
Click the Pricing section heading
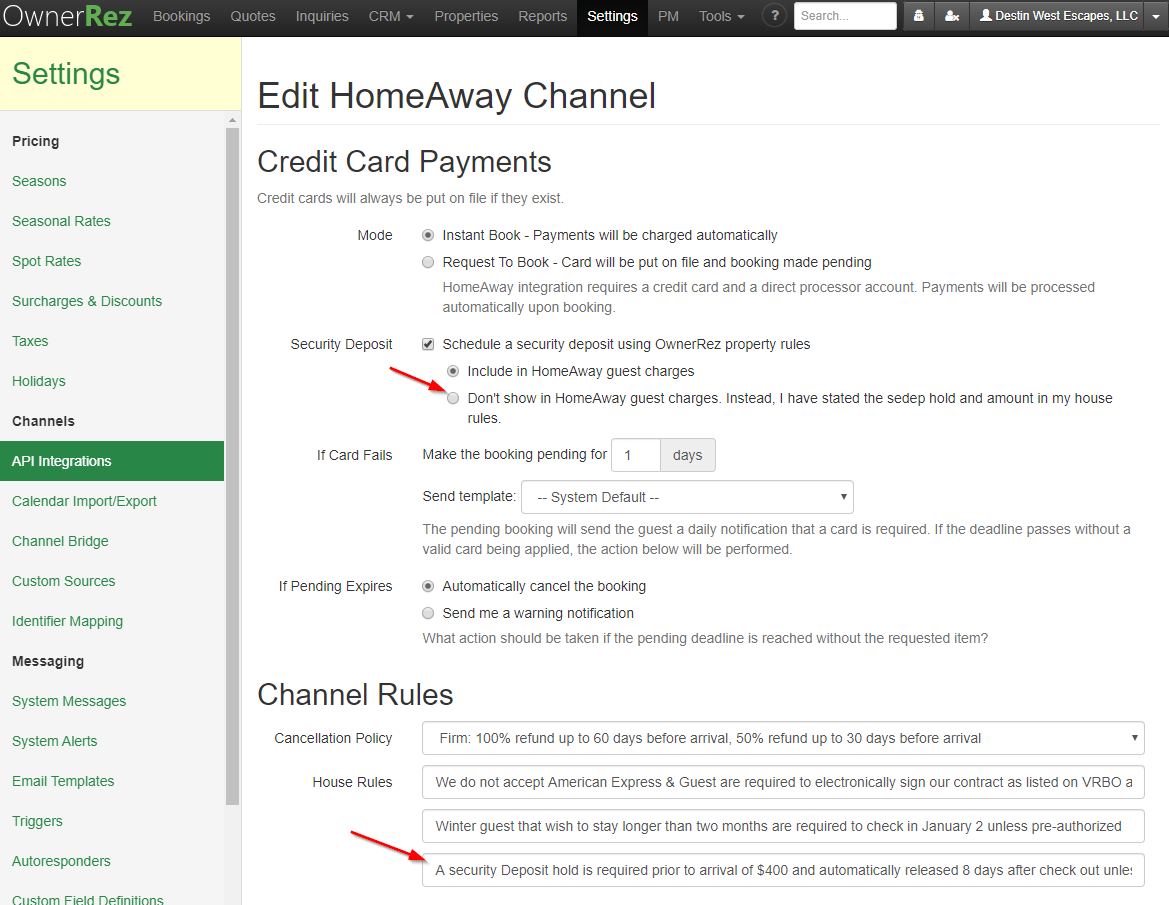[35, 142]
